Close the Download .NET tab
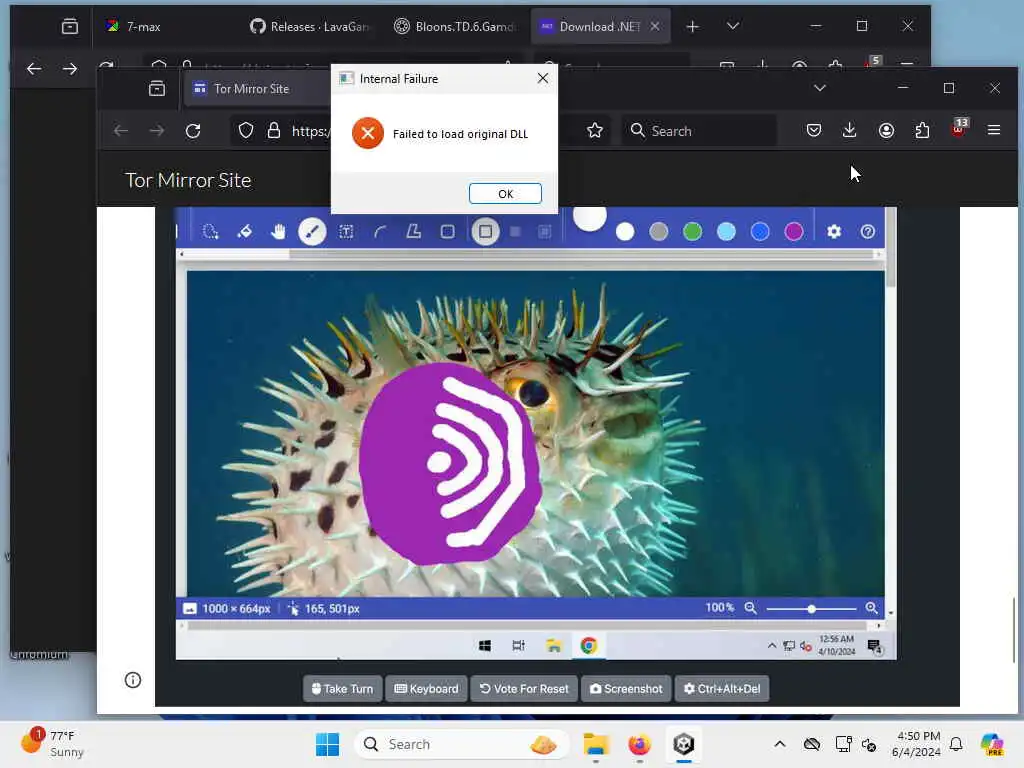The width and height of the screenshot is (1024, 768). (x=654, y=26)
